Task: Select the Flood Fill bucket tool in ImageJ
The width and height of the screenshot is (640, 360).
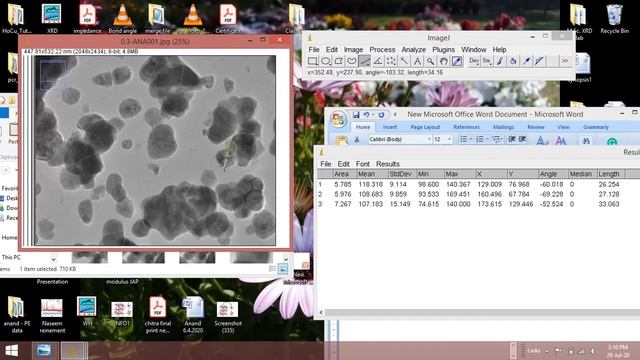Action: pyautogui.click(x=513, y=61)
